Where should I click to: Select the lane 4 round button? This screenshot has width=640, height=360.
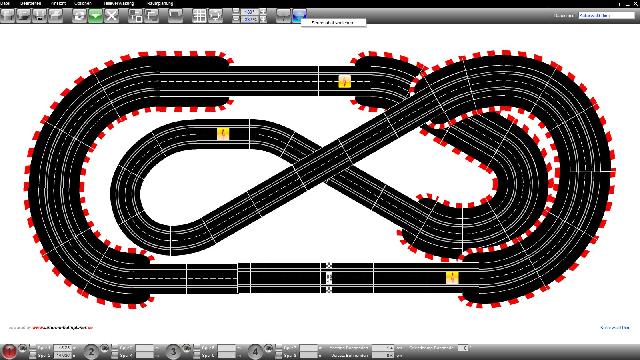(x=255, y=351)
